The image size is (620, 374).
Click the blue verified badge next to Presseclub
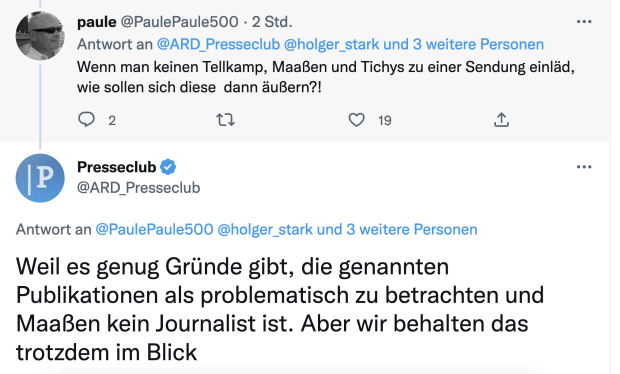coord(168,167)
